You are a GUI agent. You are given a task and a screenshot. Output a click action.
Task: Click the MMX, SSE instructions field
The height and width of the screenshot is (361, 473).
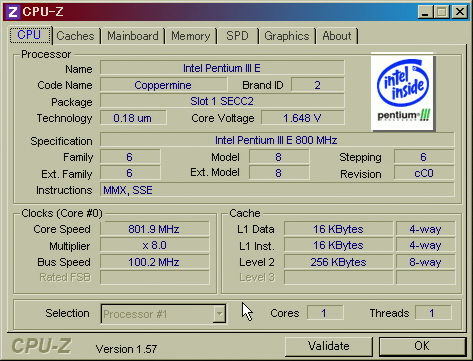[x=277, y=190]
